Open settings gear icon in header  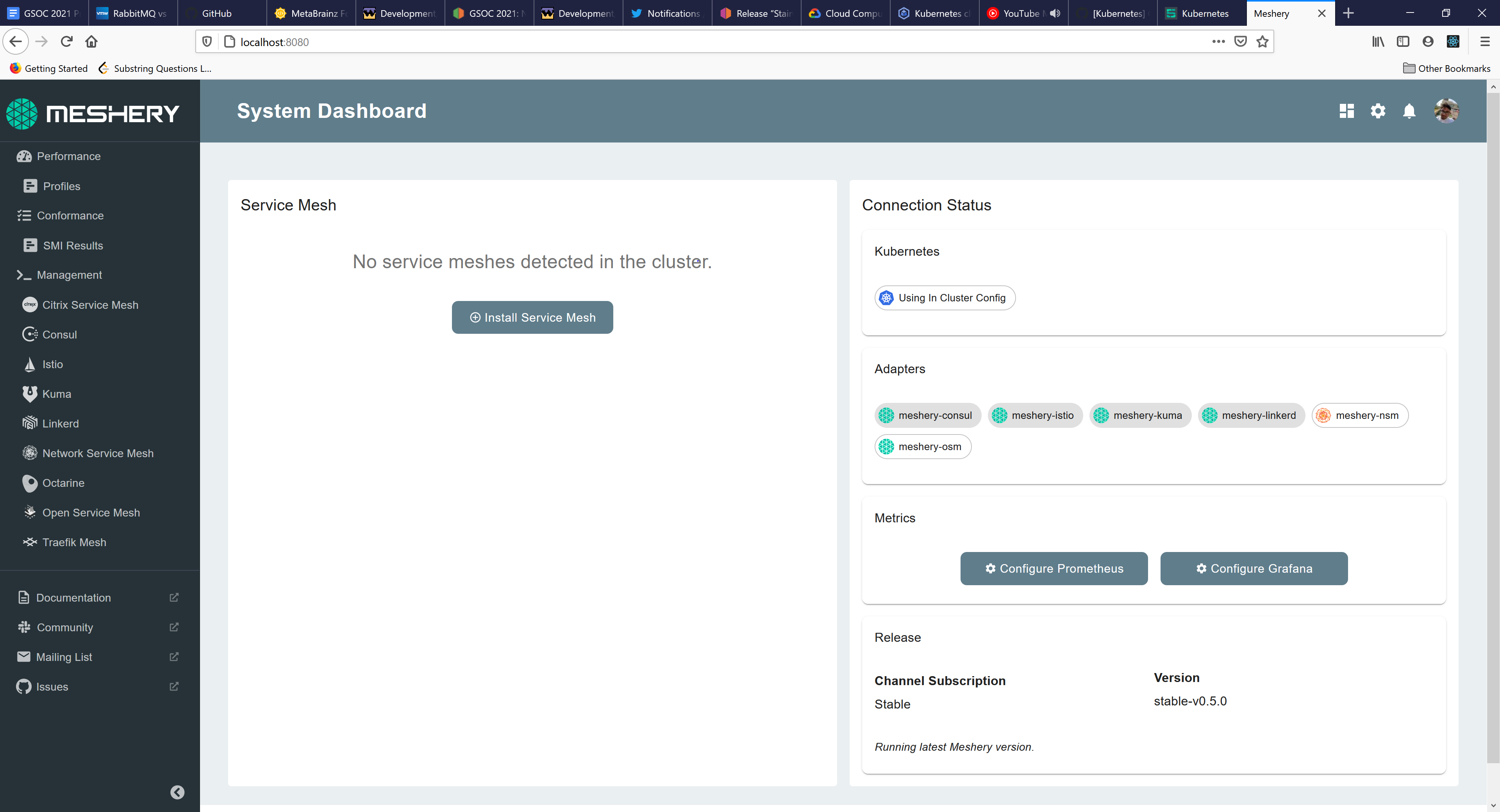pos(1378,110)
